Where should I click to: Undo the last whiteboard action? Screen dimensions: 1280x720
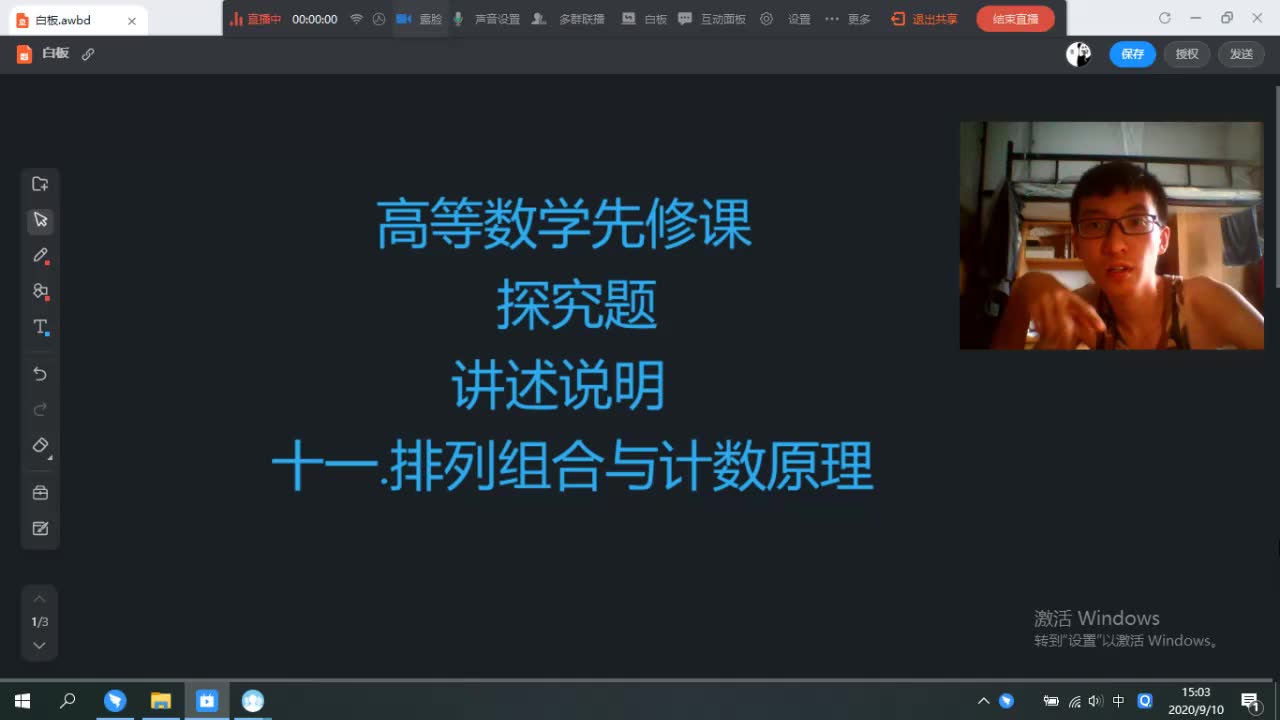(x=40, y=373)
